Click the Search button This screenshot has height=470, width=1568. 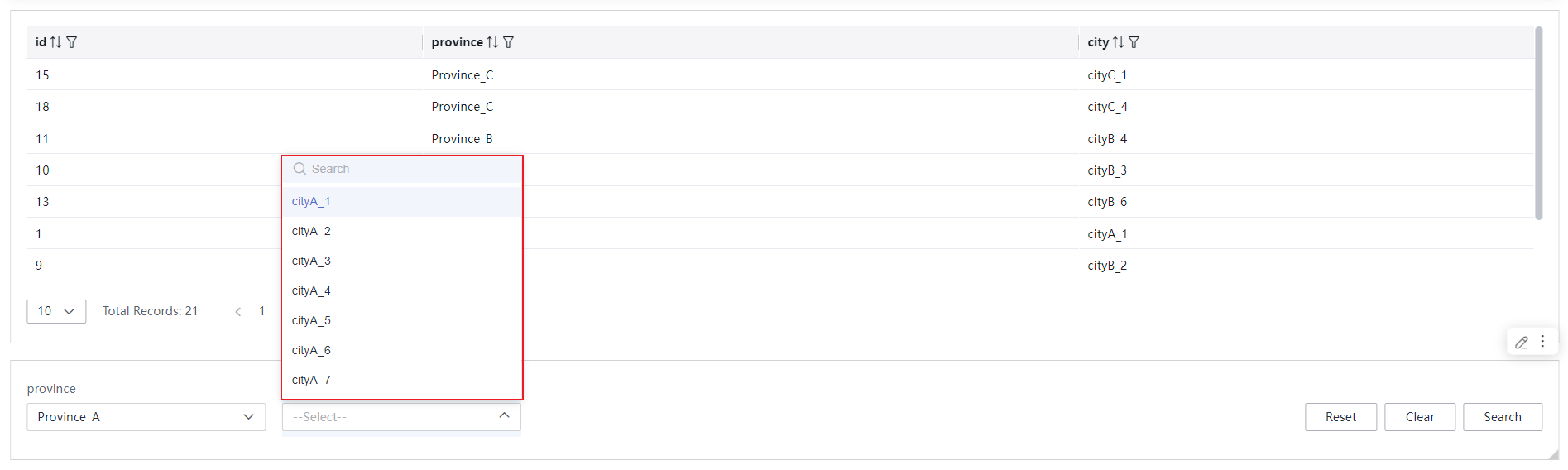coord(1503,417)
